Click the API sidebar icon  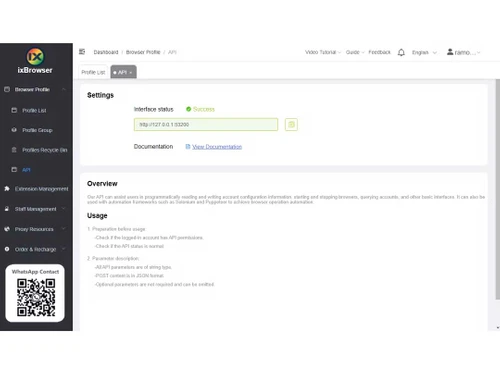pos(14,170)
